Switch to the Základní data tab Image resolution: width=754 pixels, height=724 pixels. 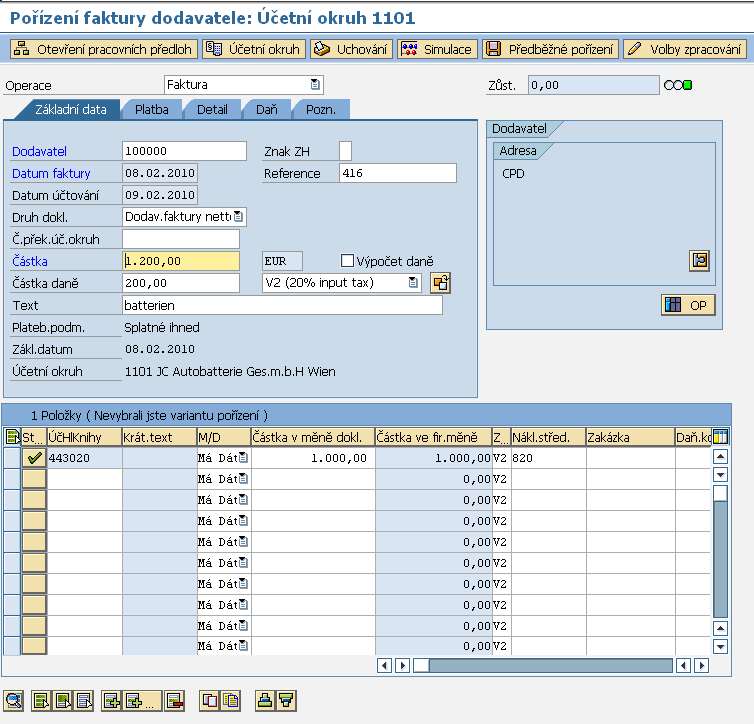[x=71, y=110]
